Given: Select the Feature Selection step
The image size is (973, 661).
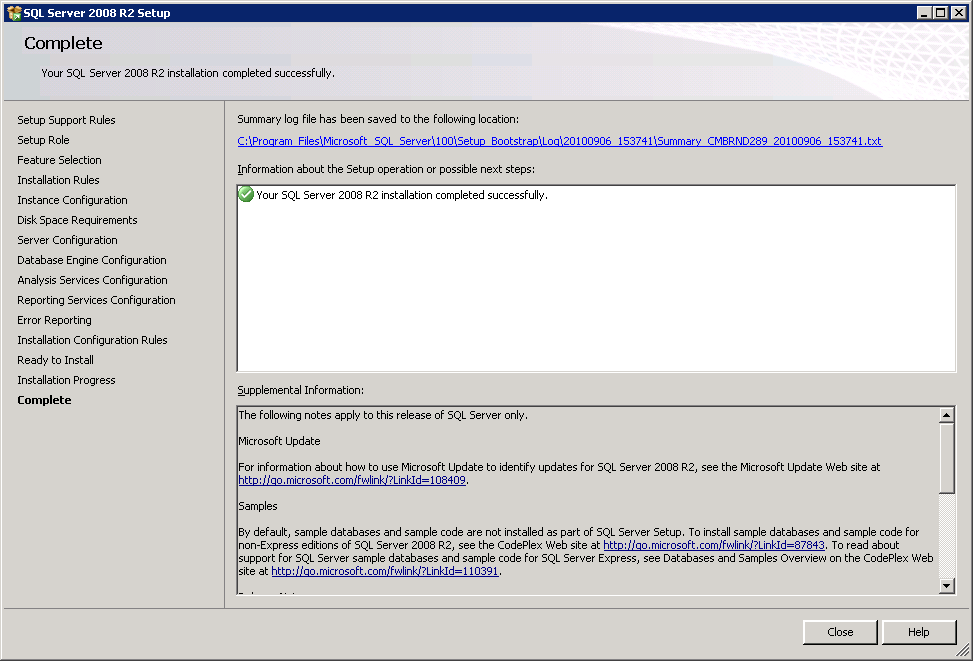Looking at the screenshot, I should [x=60, y=160].
